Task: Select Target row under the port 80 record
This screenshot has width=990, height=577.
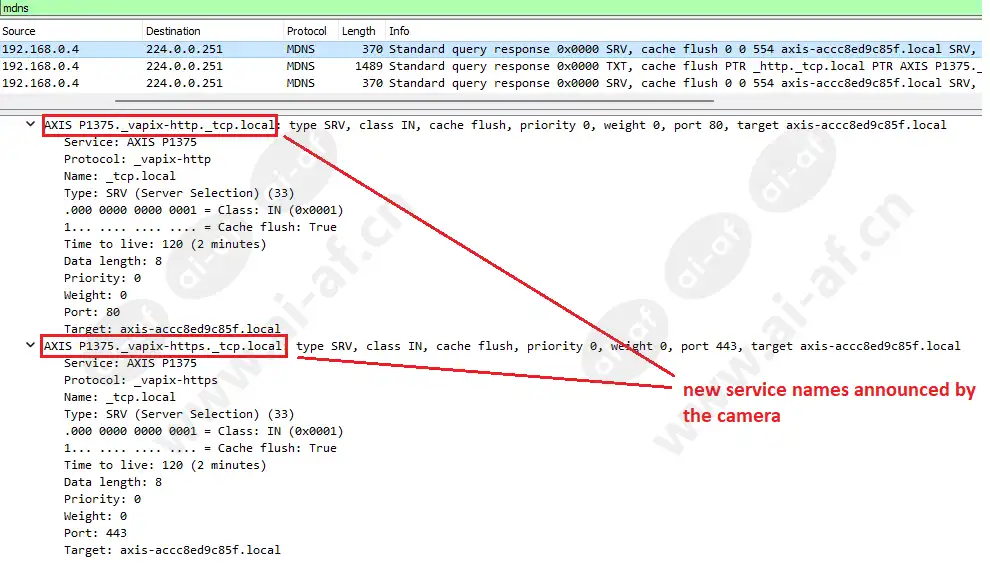Action: (172, 329)
